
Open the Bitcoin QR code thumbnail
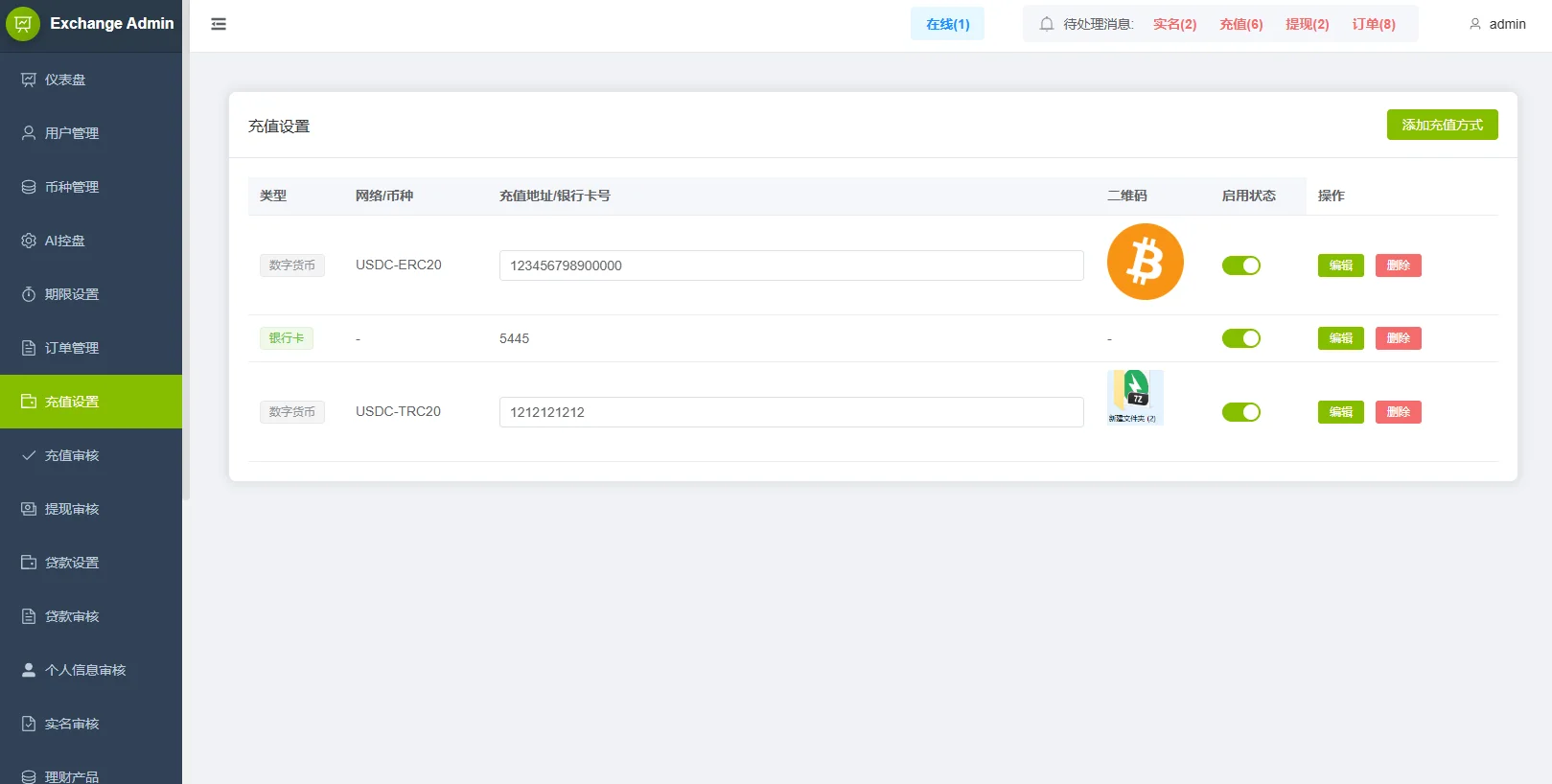(x=1145, y=262)
